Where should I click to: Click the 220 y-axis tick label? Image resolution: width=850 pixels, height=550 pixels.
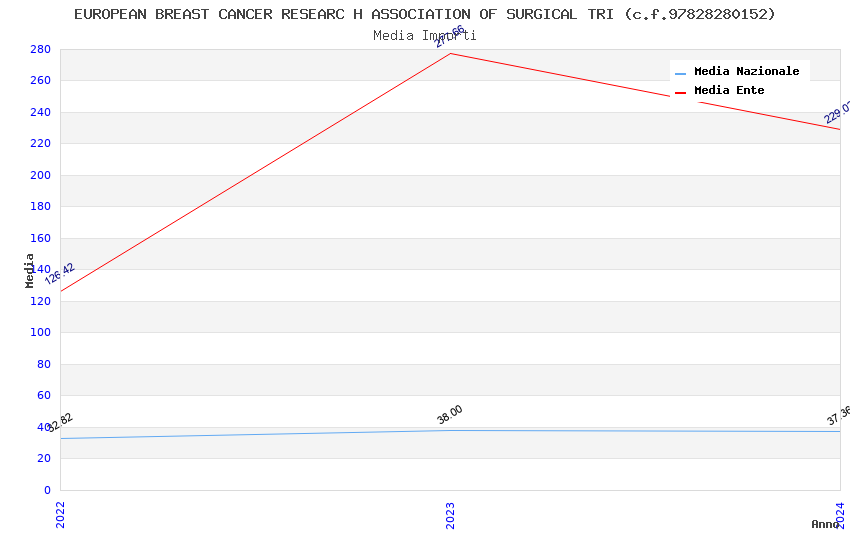click(x=41, y=144)
